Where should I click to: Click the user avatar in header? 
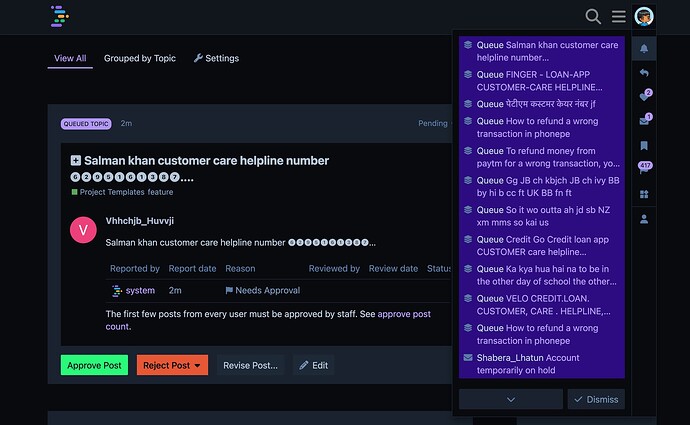[x=644, y=17]
